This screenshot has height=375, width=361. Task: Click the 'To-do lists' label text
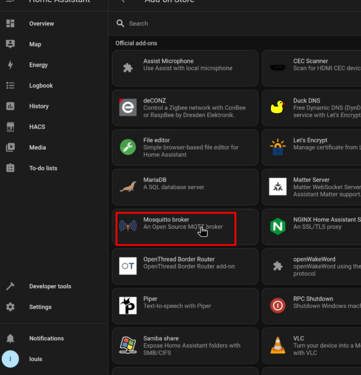tap(43, 168)
